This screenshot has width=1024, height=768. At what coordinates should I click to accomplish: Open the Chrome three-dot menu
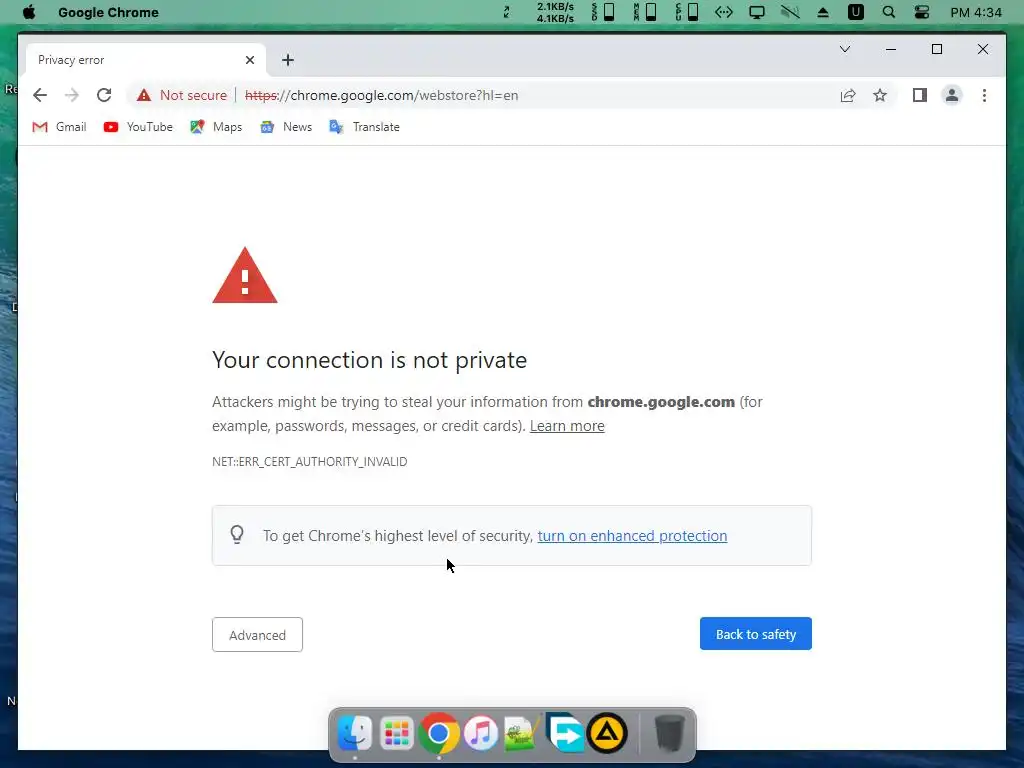(984, 95)
